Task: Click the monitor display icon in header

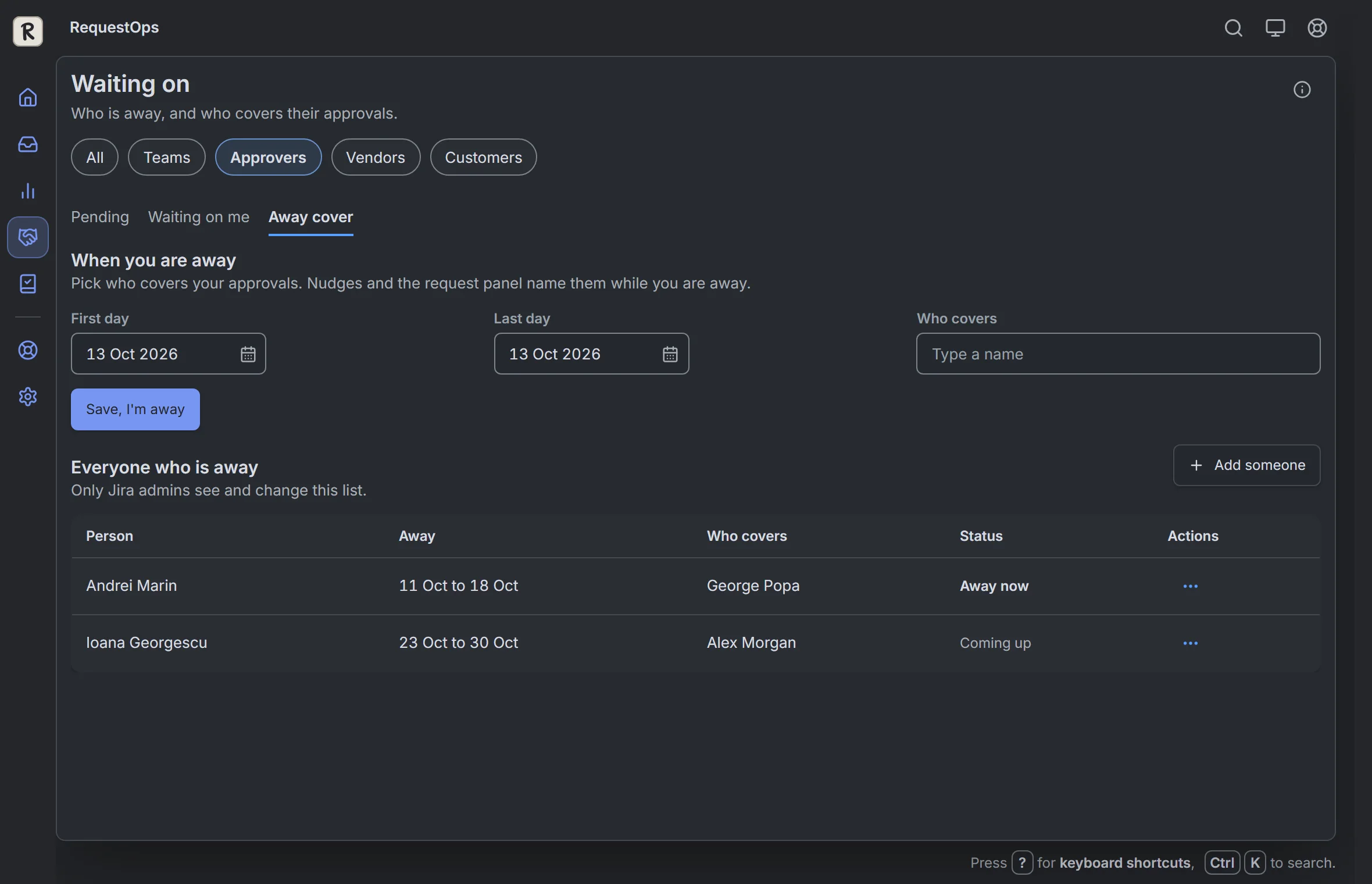Action: point(1275,28)
